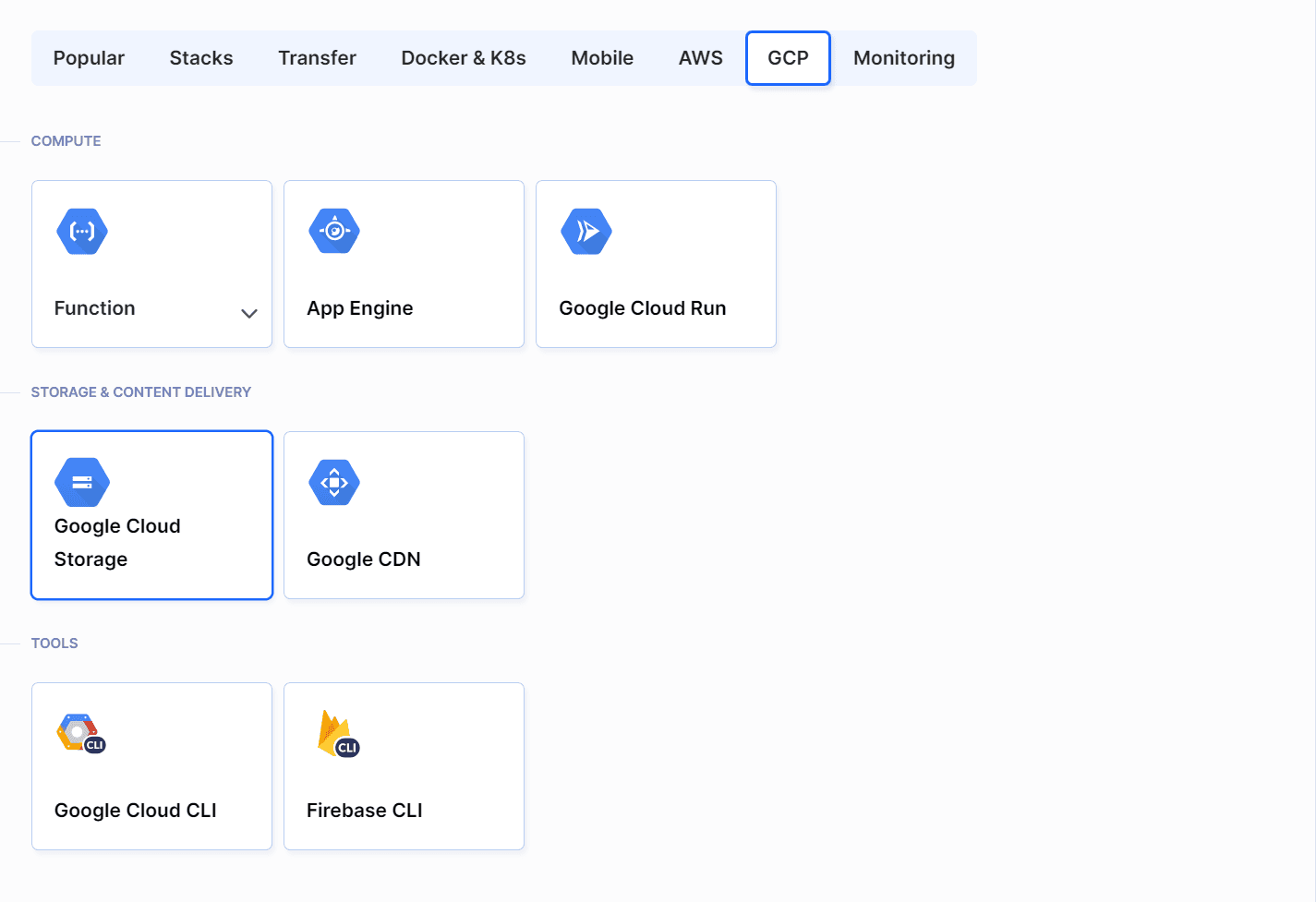This screenshot has width=1316, height=902.
Task: Switch selection to the Google CDN card
Action: (404, 514)
